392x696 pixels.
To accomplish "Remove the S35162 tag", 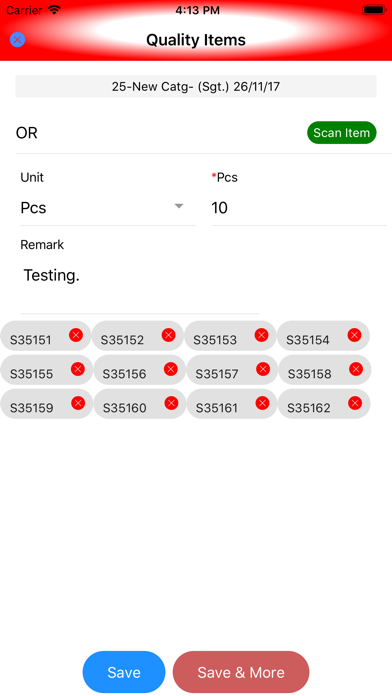I will click(355, 403).
